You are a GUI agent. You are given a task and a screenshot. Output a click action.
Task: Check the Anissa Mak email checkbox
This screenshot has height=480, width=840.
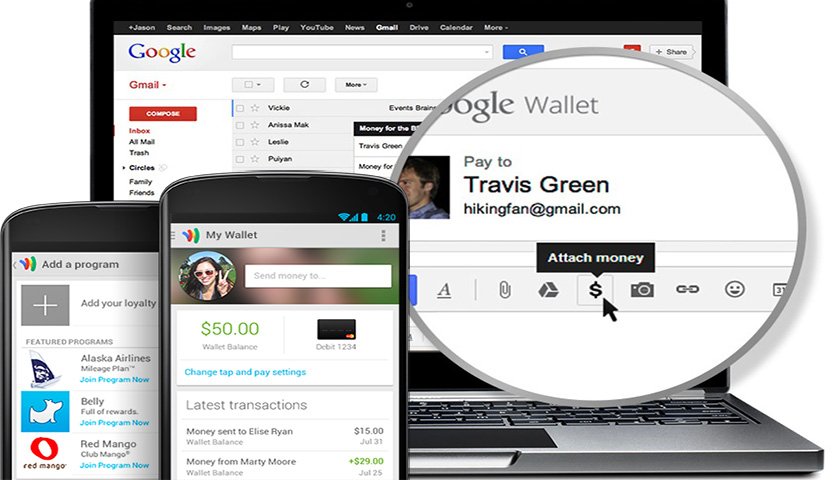[x=240, y=125]
